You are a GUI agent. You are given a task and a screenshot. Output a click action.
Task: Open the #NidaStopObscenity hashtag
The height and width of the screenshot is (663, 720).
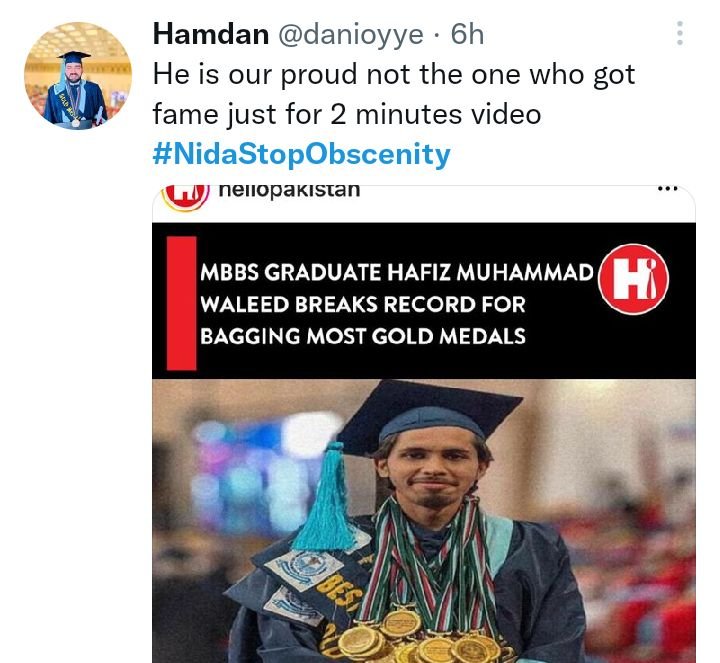[301, 154]
